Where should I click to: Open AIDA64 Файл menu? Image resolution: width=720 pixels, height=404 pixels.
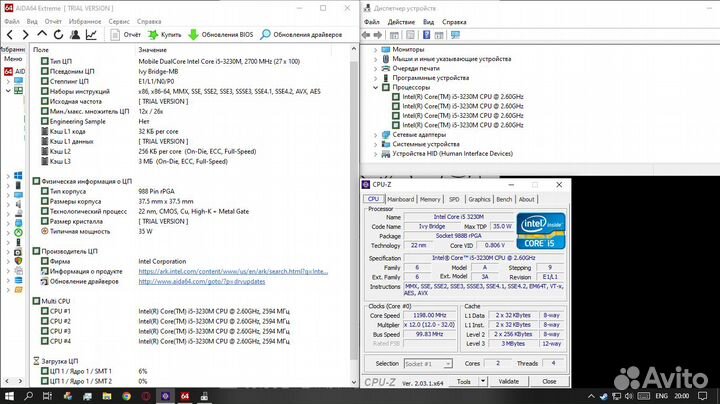(12, 21)
